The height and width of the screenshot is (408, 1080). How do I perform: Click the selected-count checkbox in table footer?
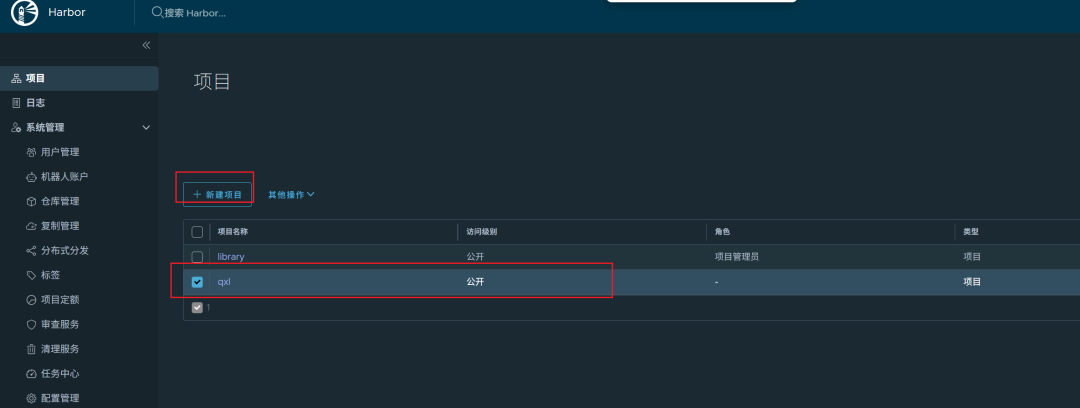(197, 307)
